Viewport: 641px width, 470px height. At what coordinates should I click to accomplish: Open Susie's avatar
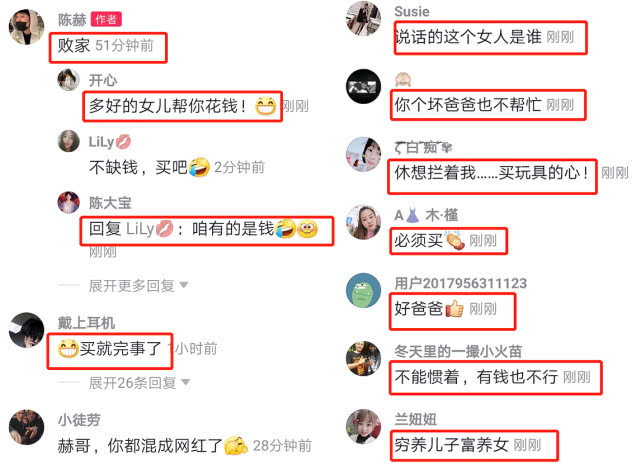click(363, 18)
